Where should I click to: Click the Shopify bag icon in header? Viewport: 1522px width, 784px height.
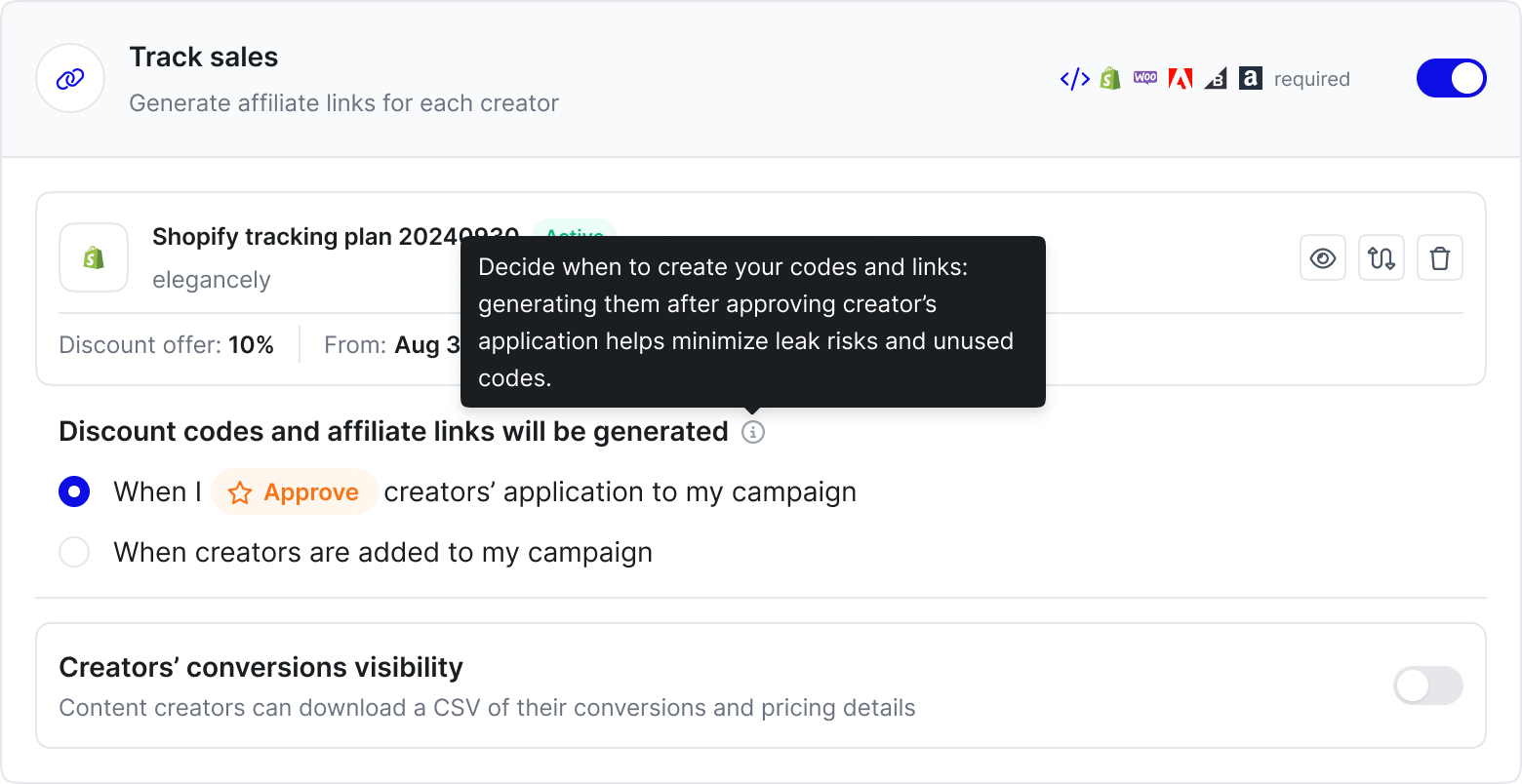click(x=1110, y=79)
